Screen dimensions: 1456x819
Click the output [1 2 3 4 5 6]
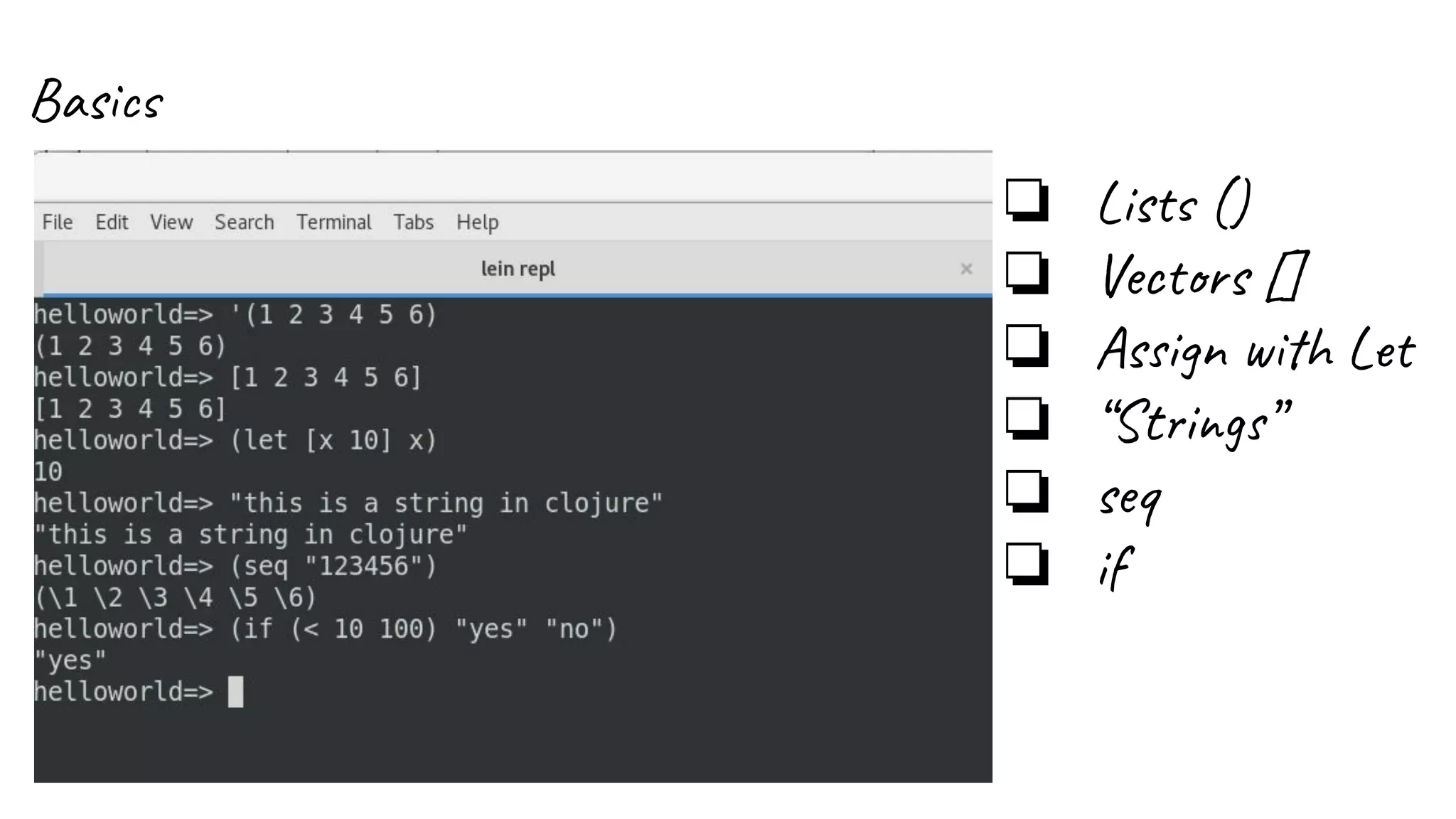coord(130,409)
